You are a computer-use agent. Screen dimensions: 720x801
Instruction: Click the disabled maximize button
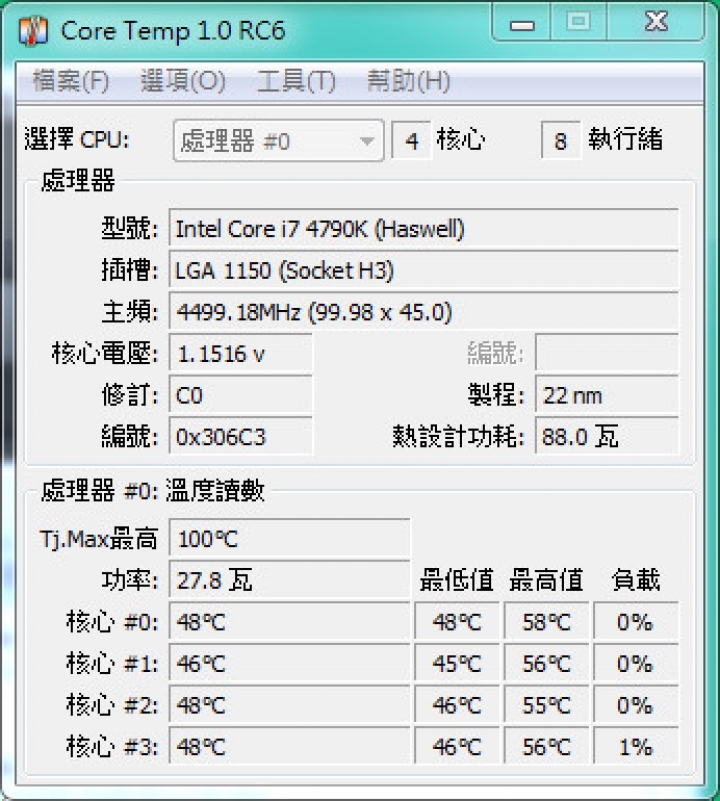[578, 22]
